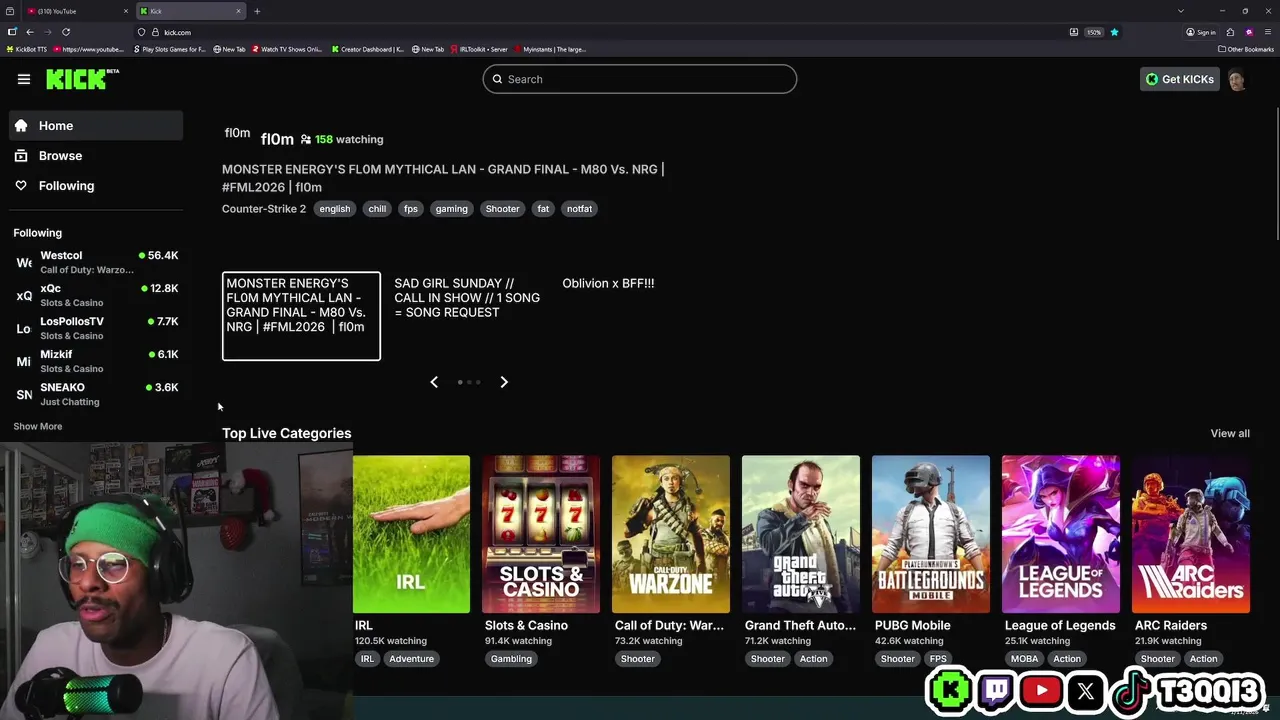
Task: Click the browser Back arrow
Action: (x=30, y=32)
